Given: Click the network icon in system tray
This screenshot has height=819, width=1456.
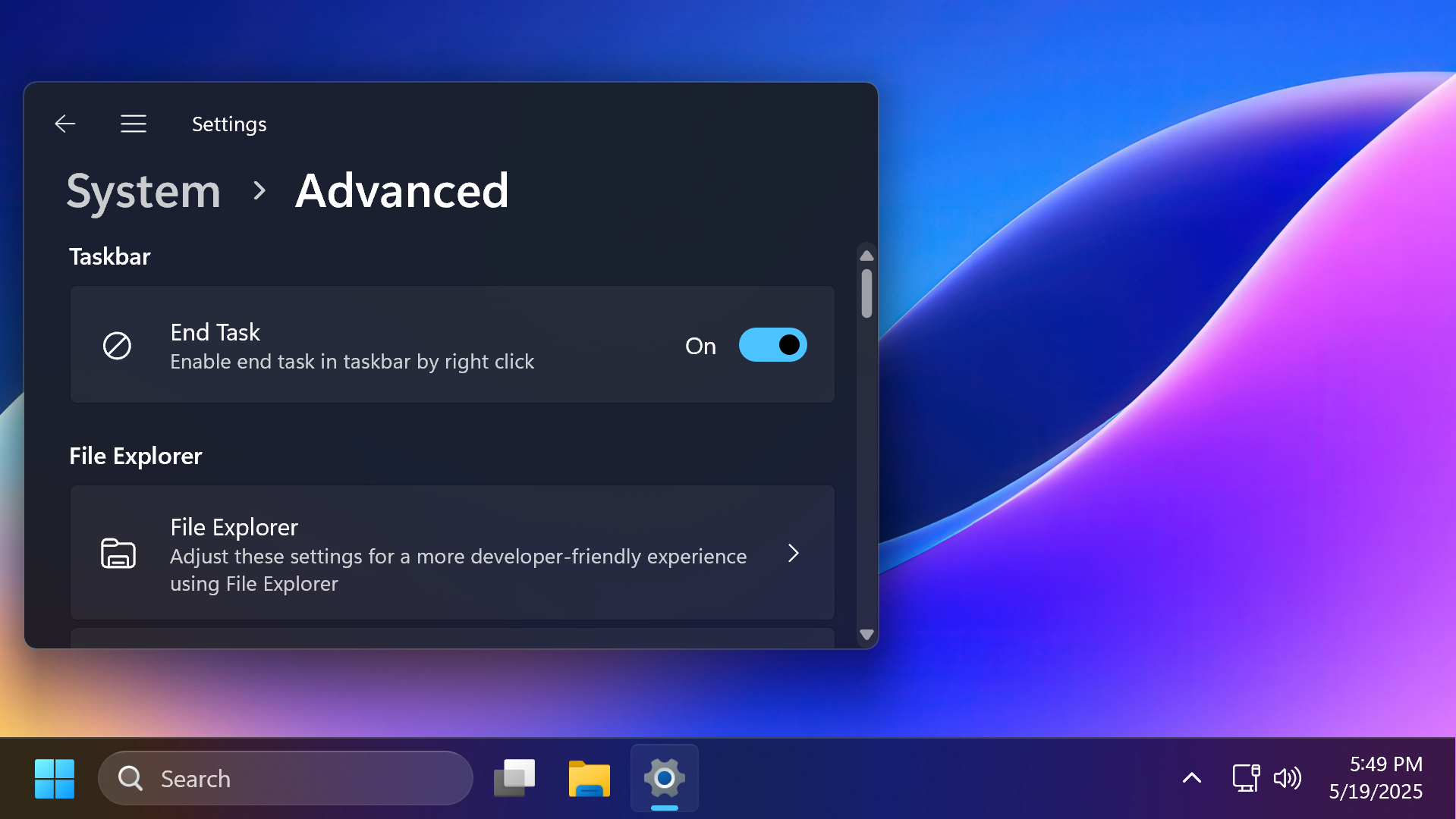Looking at the screenshot, I should [1245, 778].
